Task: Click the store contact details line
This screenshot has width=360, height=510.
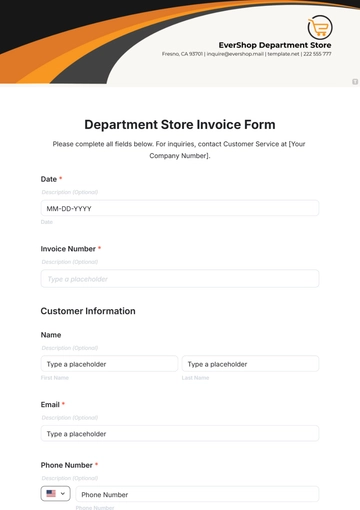Action: pos(247,54)
